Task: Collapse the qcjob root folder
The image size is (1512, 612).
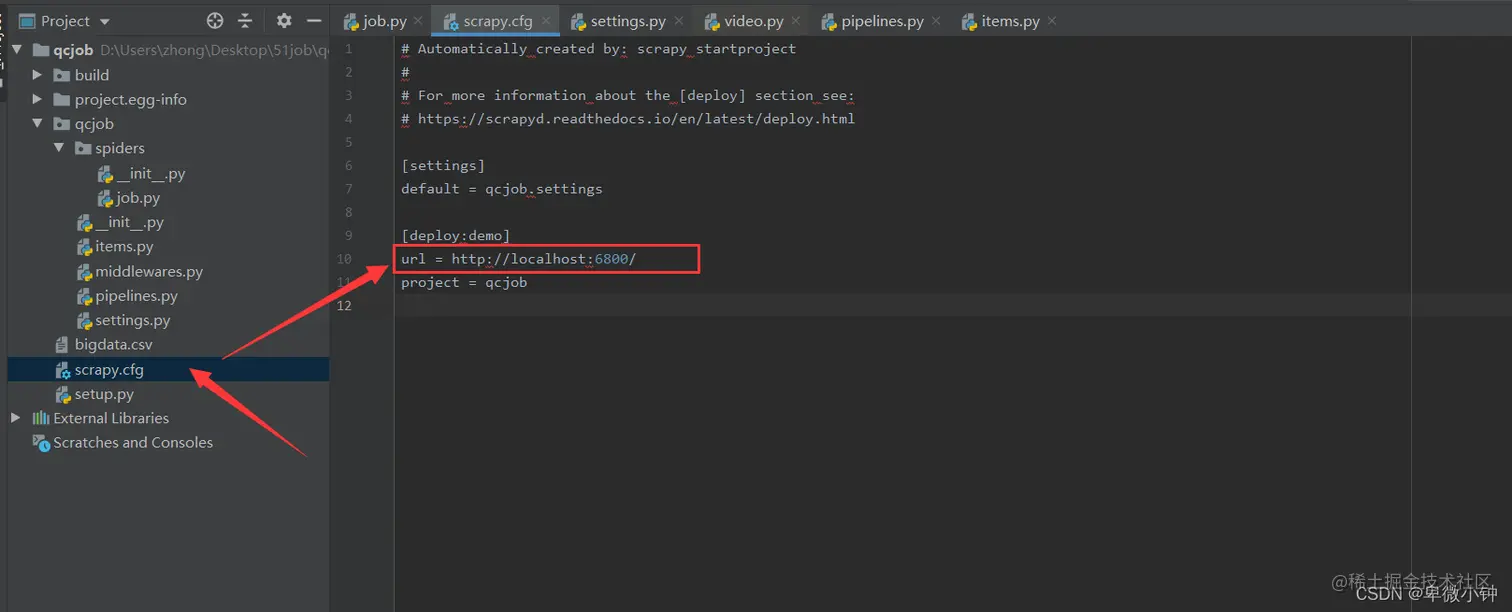Action: [16, 50]
